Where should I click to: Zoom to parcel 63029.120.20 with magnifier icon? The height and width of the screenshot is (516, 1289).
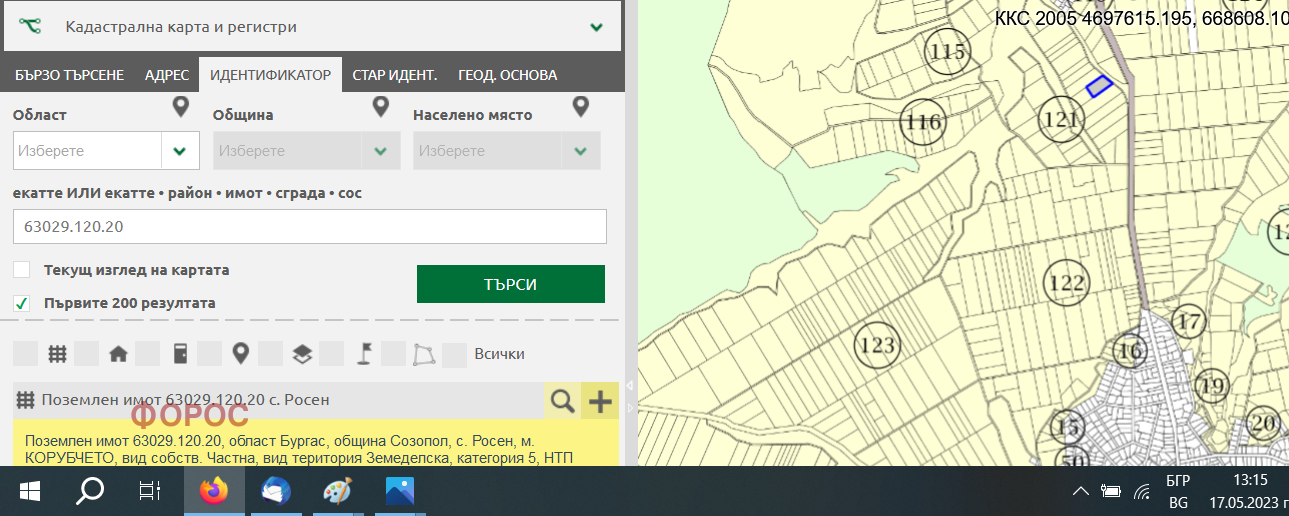pos(563,401)
